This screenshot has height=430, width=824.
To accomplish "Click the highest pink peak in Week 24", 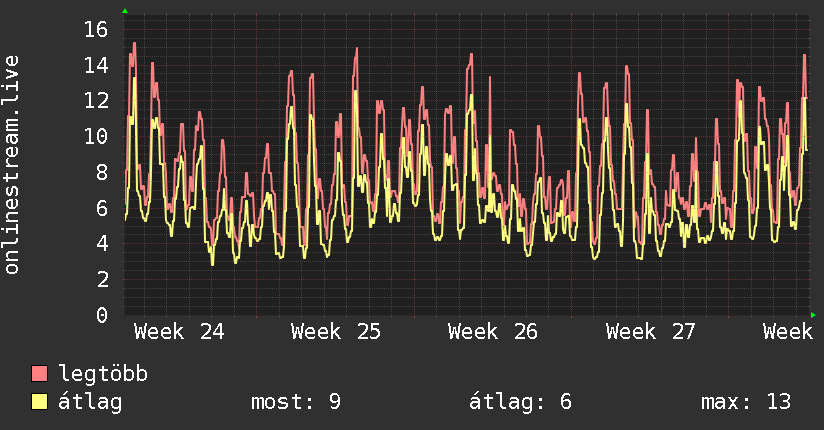I will [135, 44].
